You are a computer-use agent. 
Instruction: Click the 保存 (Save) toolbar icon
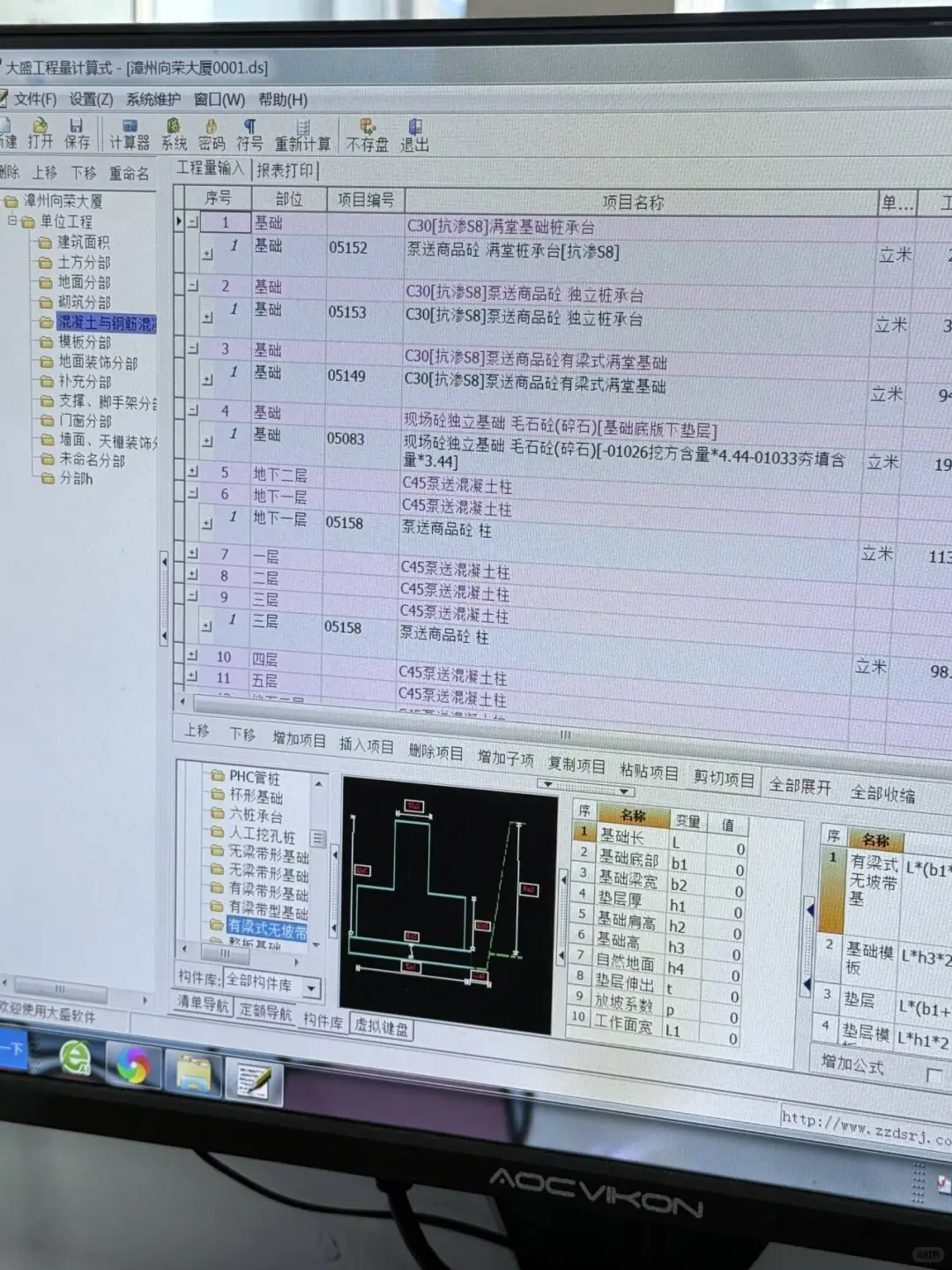point(76,133)
